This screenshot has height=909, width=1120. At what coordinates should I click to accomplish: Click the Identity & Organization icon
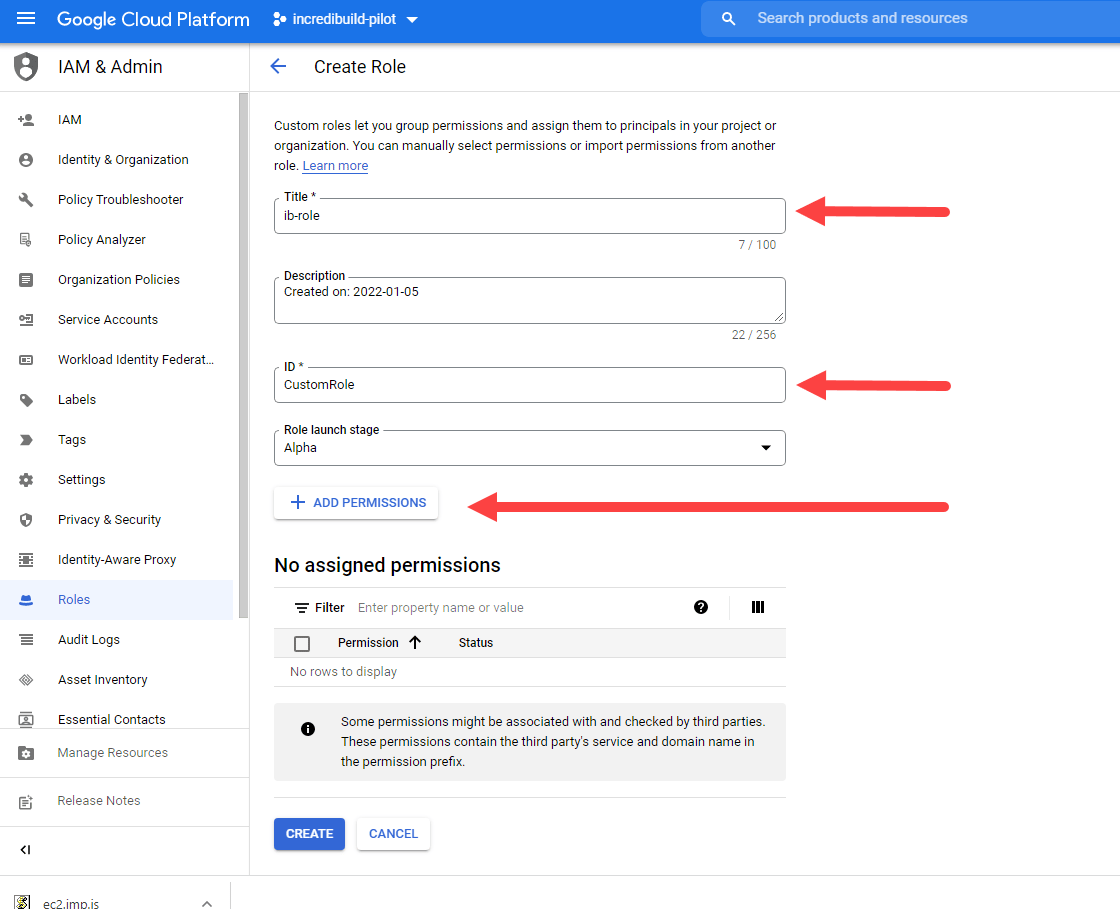[26, 160]
